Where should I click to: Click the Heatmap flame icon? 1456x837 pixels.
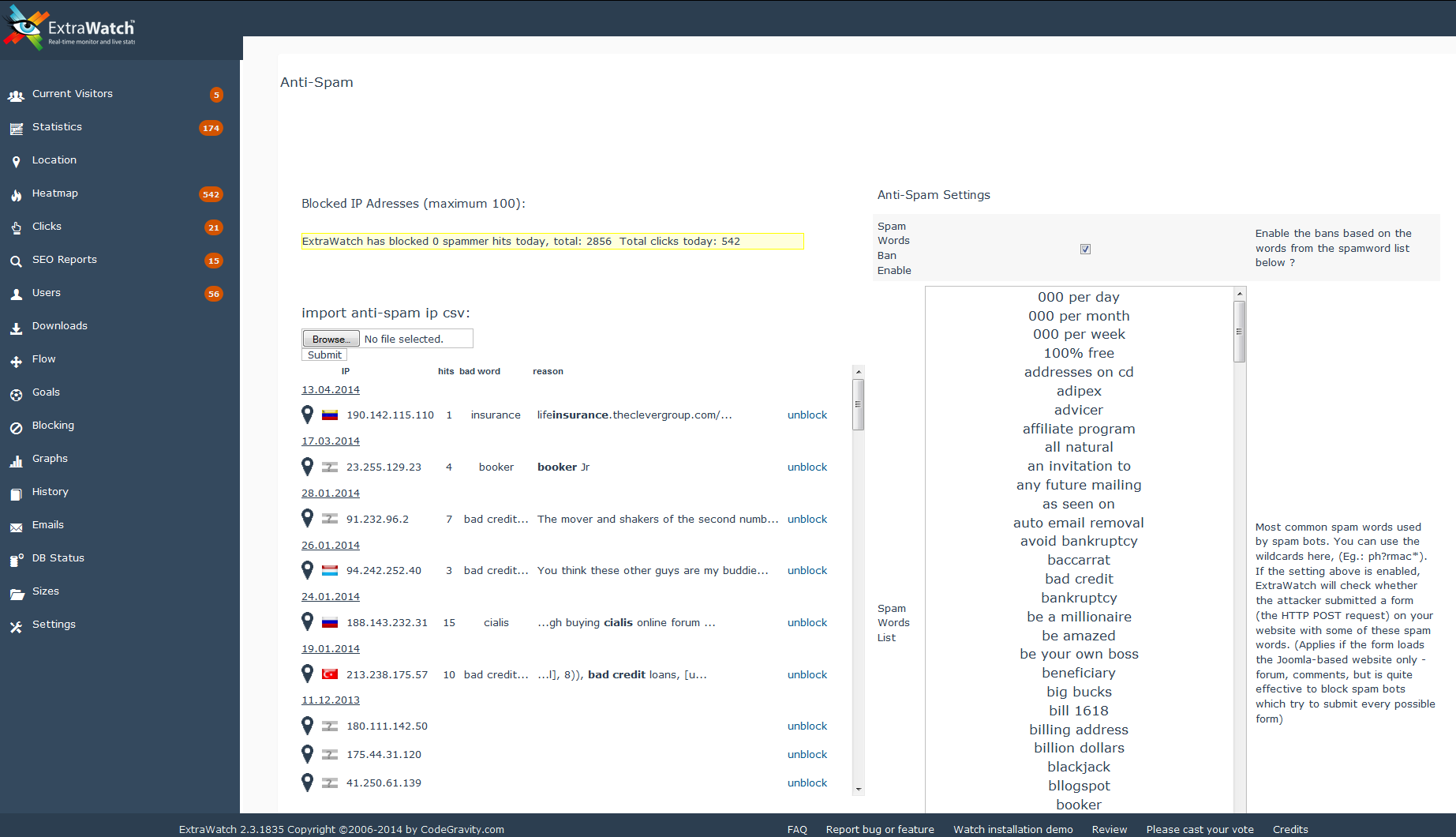16,195
